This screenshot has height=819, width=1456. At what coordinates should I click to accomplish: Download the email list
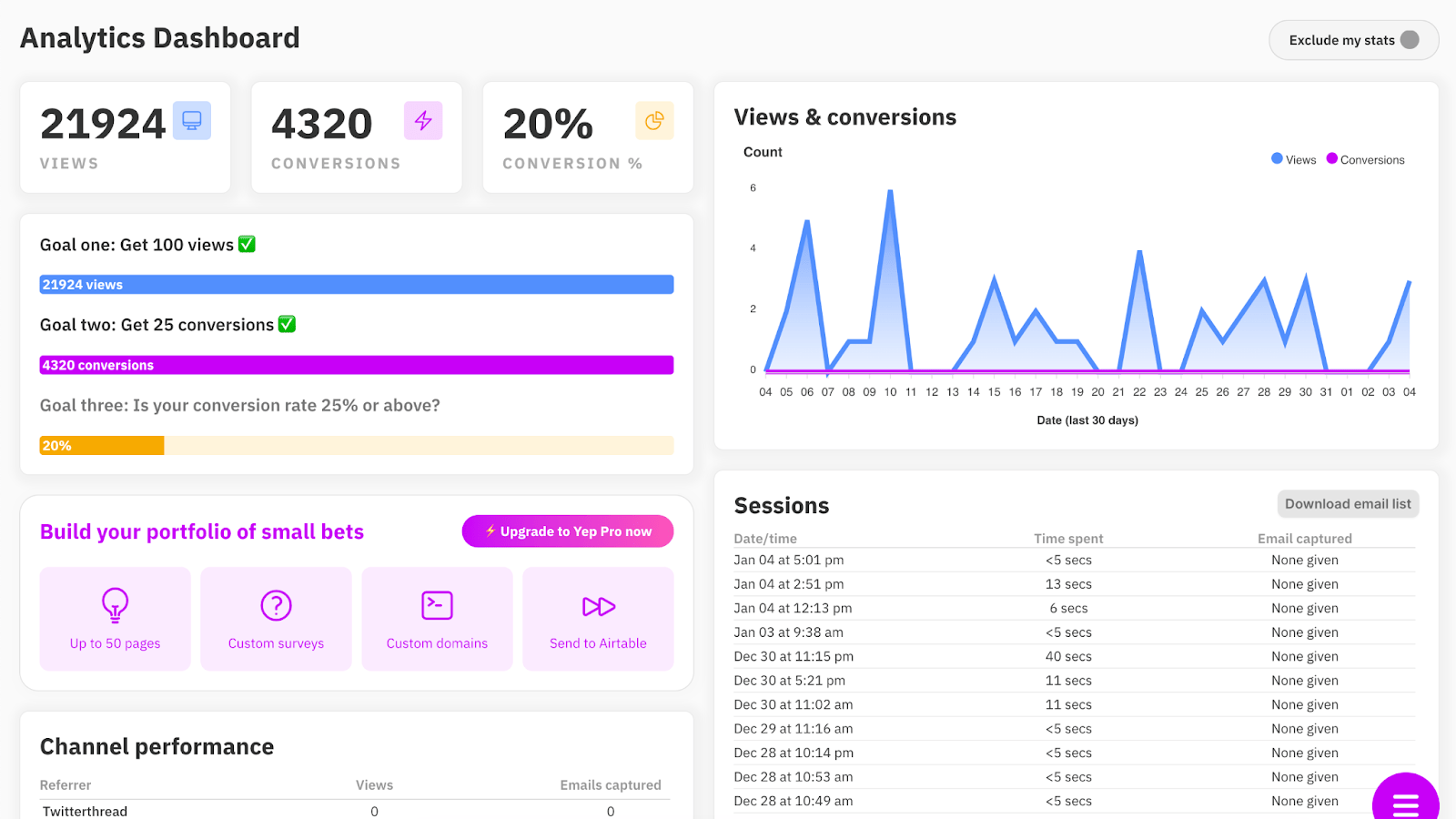[x=1347, y=504]
